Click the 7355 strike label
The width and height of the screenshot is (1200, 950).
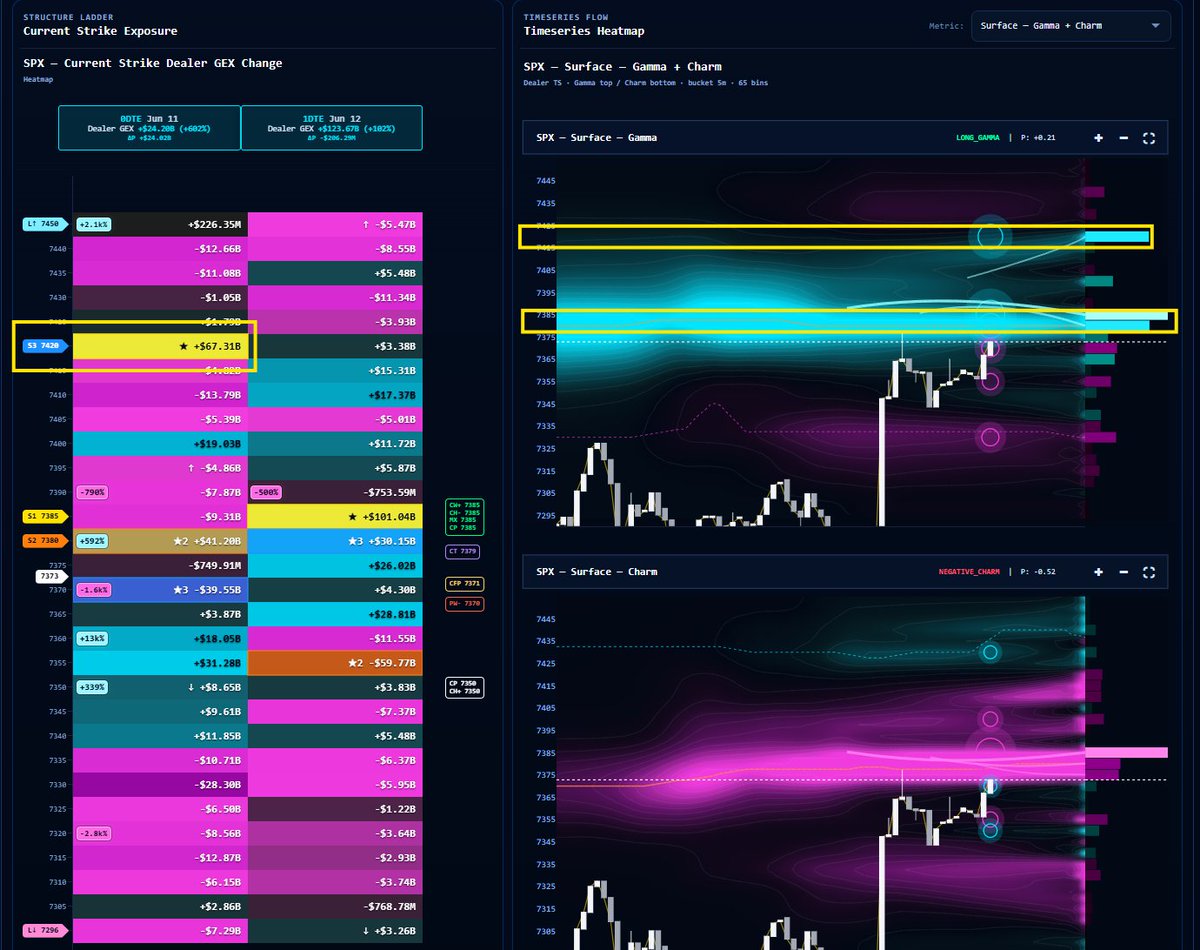(57, 663)
